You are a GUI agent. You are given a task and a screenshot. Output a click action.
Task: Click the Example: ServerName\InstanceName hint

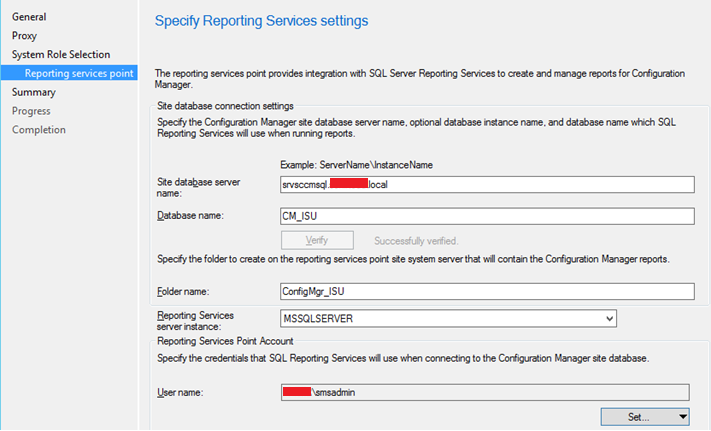356,165
